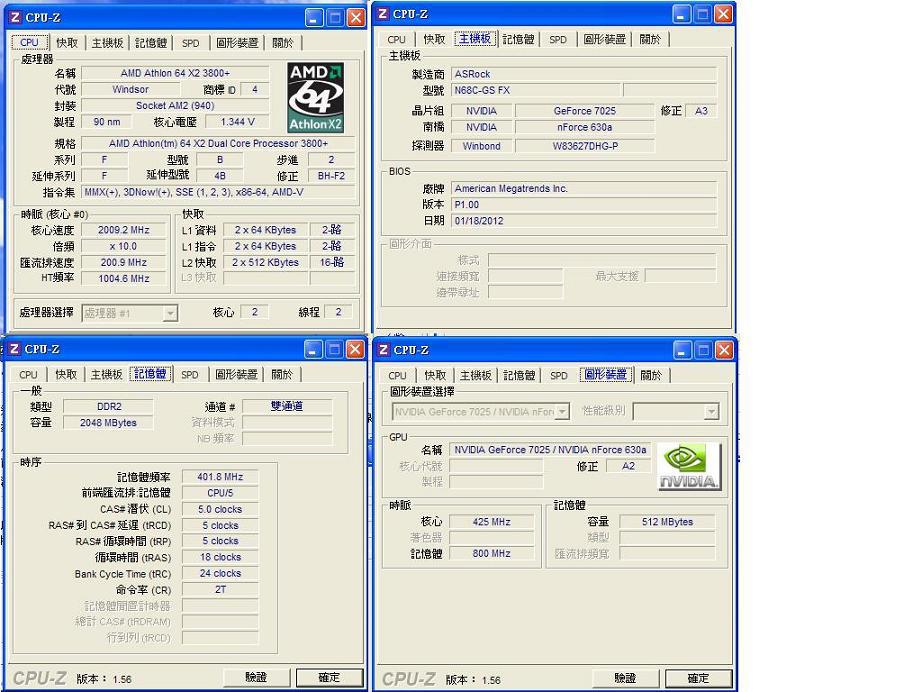Viewport: 922px width, 692px height.
Task: Select CPU tab in the ASRock mainboard window
Action: coord(396,39)
